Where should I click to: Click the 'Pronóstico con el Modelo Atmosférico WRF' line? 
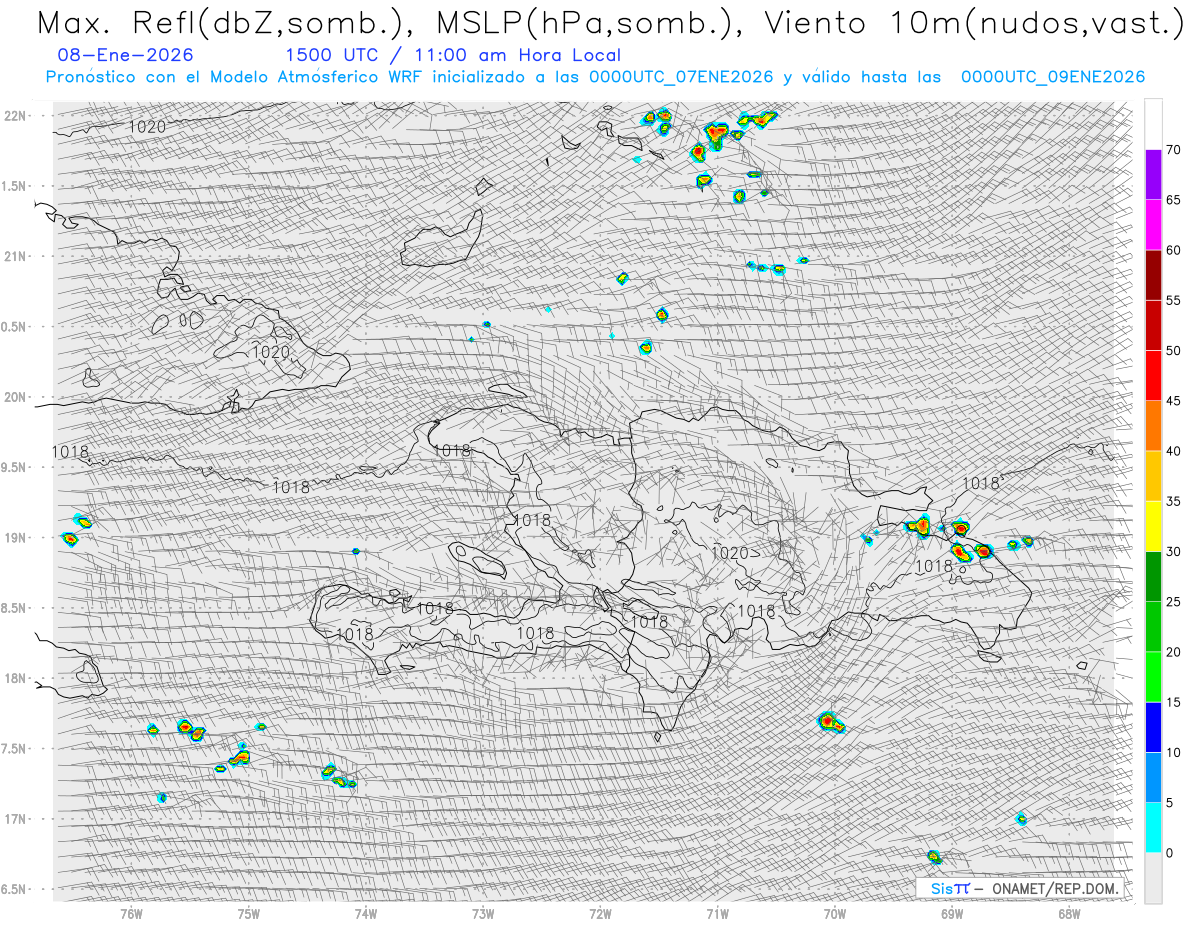click(595, 77)
